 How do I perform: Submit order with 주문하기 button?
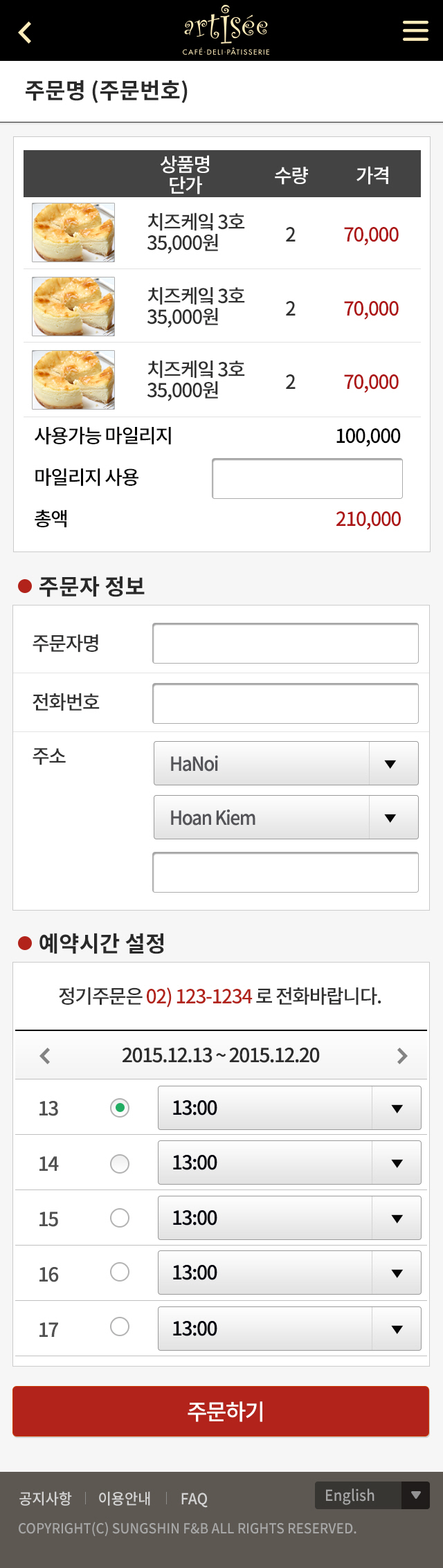pyautogui.click(x=221, y=1411)
